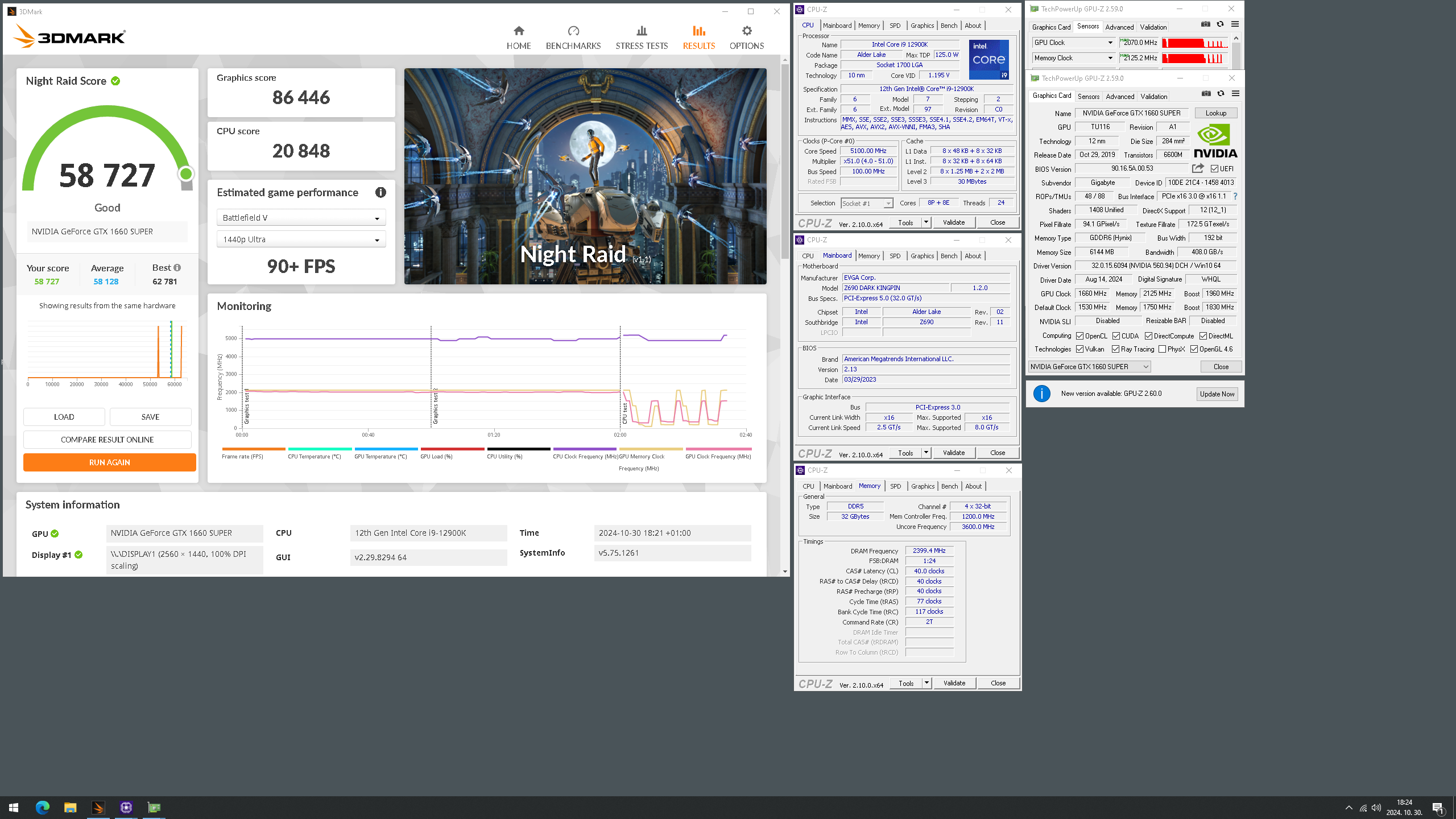Click the LOAD button in 3DMark
Image resolution: width=1456 pixels, height=819 pixels.
point(64,417)
